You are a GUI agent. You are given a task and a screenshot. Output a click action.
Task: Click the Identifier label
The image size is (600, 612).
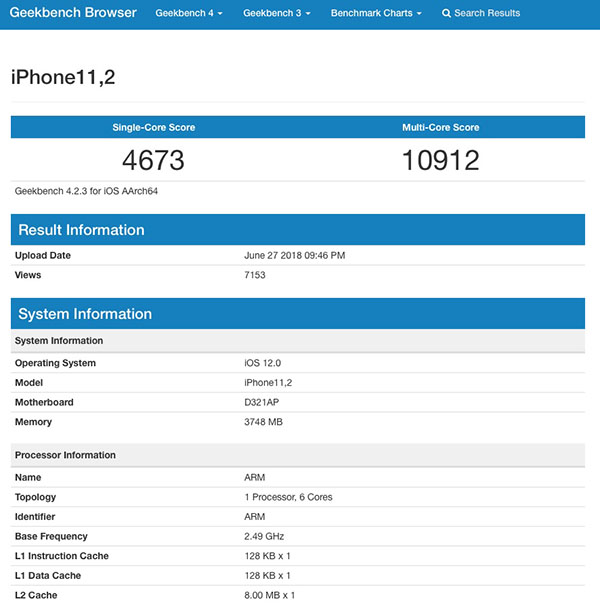[35, 516]
